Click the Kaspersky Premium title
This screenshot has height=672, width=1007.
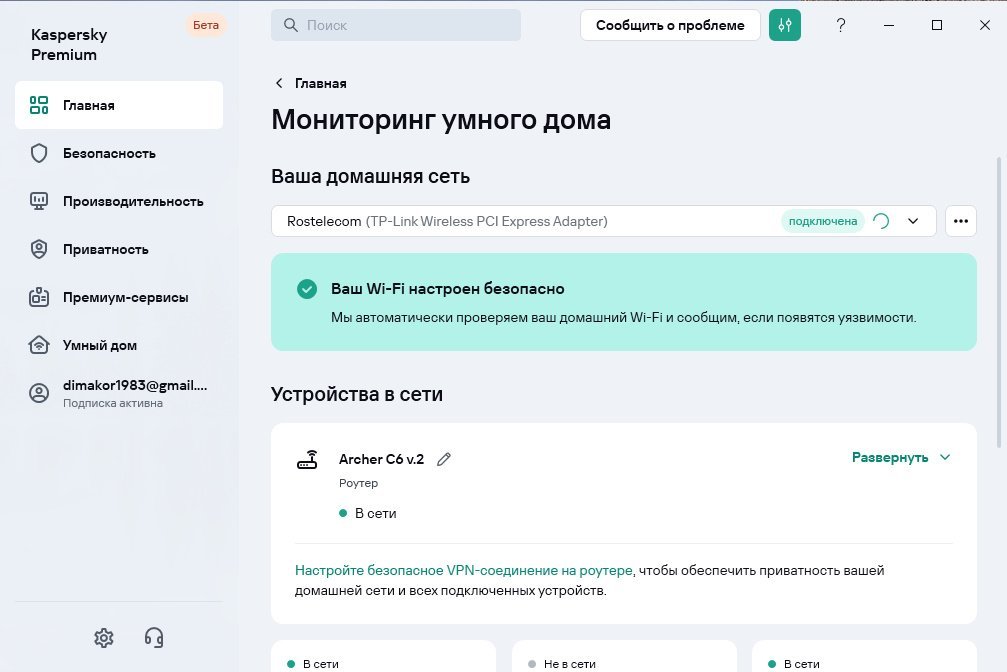(x=69, y=44)
